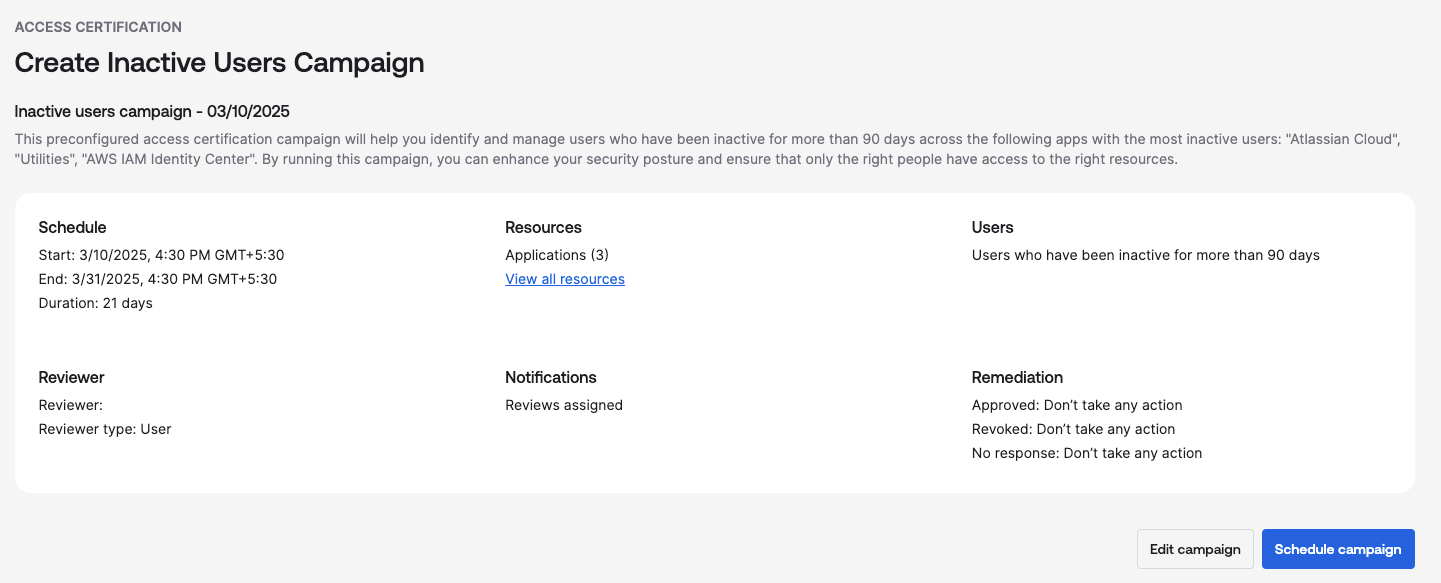Select the No response remediation line

pyautogui.click(x=1087, y=453)
